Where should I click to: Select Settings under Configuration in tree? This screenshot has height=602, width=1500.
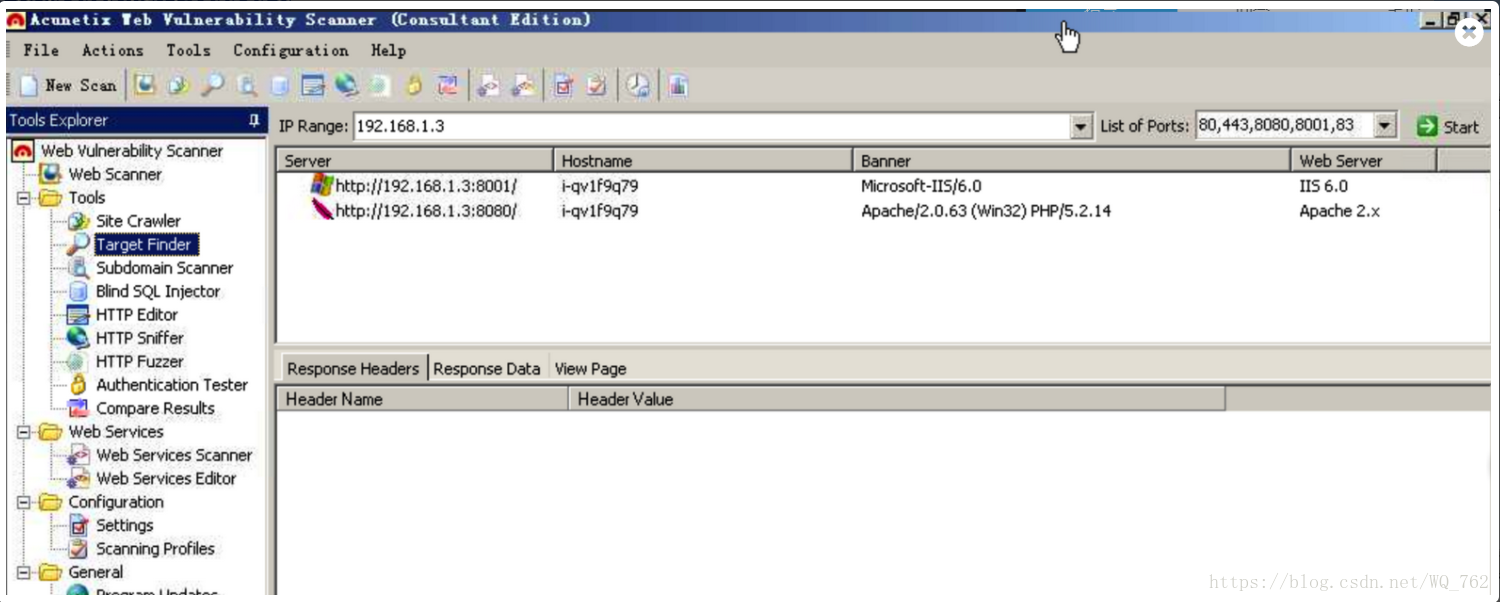coord(124,525)
